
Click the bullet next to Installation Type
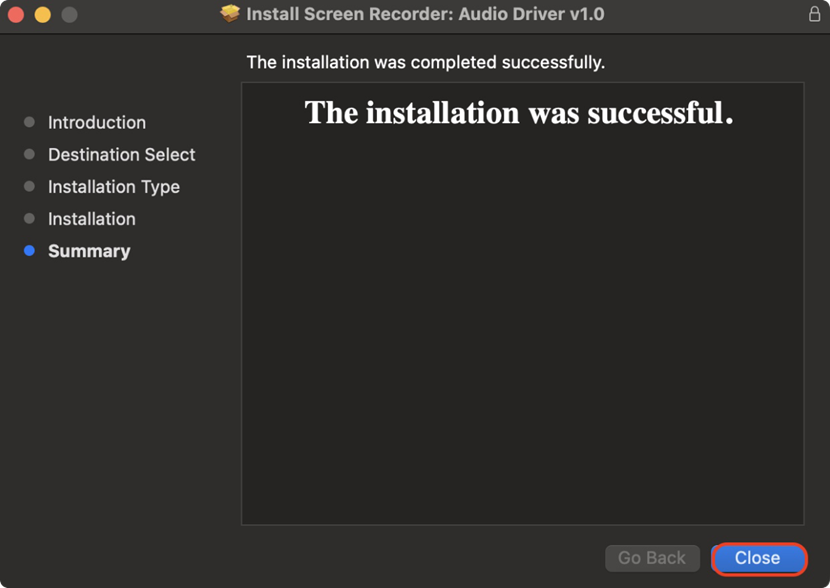[29, 187]
